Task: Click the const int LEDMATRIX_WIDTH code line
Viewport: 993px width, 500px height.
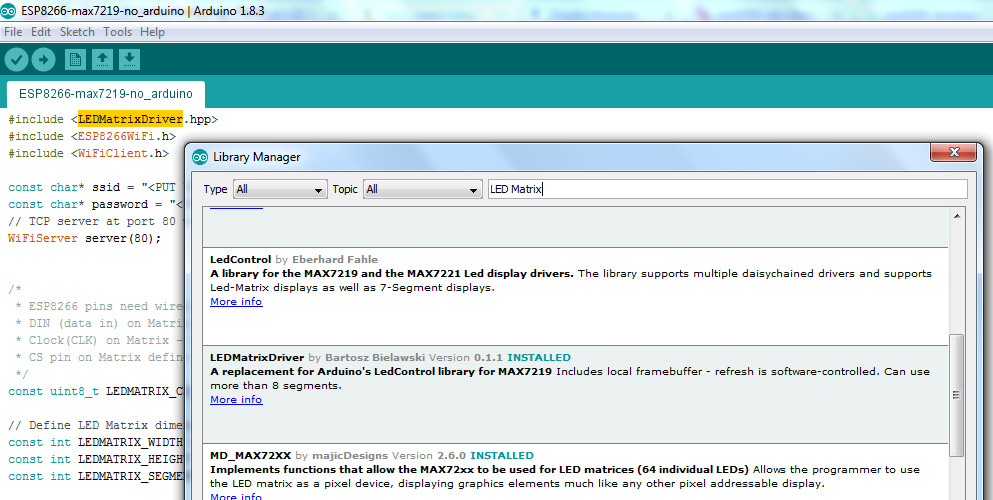Action: (96, 442)
